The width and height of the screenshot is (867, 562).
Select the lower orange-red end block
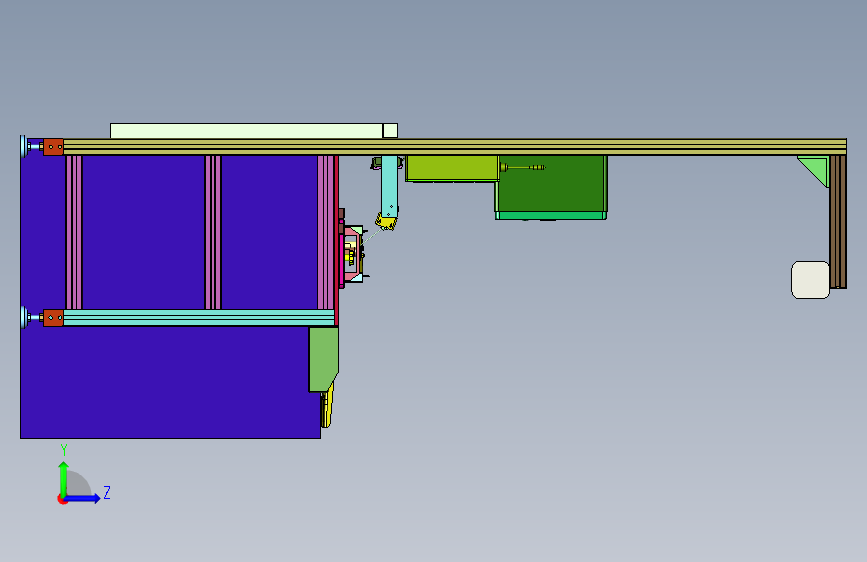coord(53,318)
